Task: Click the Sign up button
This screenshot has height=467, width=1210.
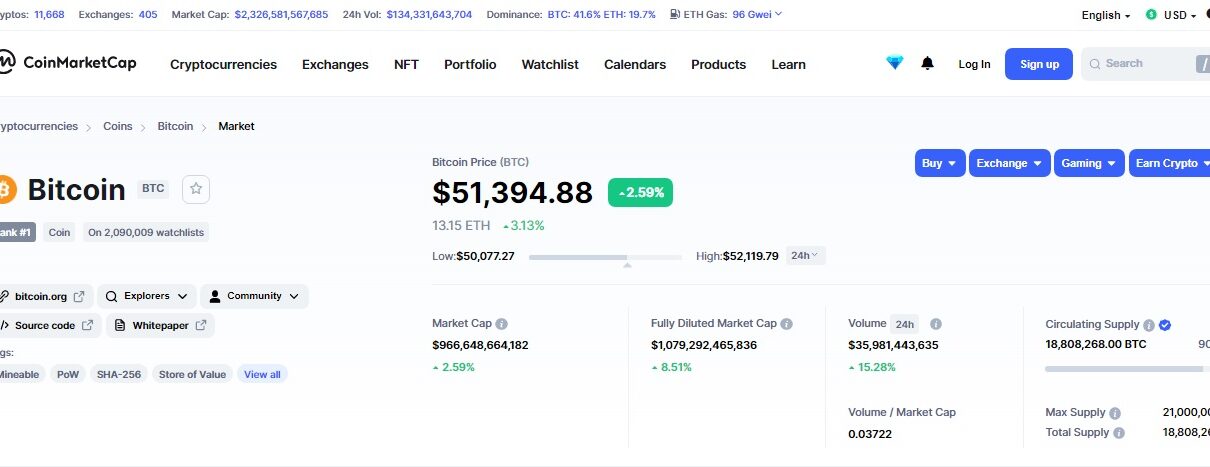Action: [x=1039, y=64]
